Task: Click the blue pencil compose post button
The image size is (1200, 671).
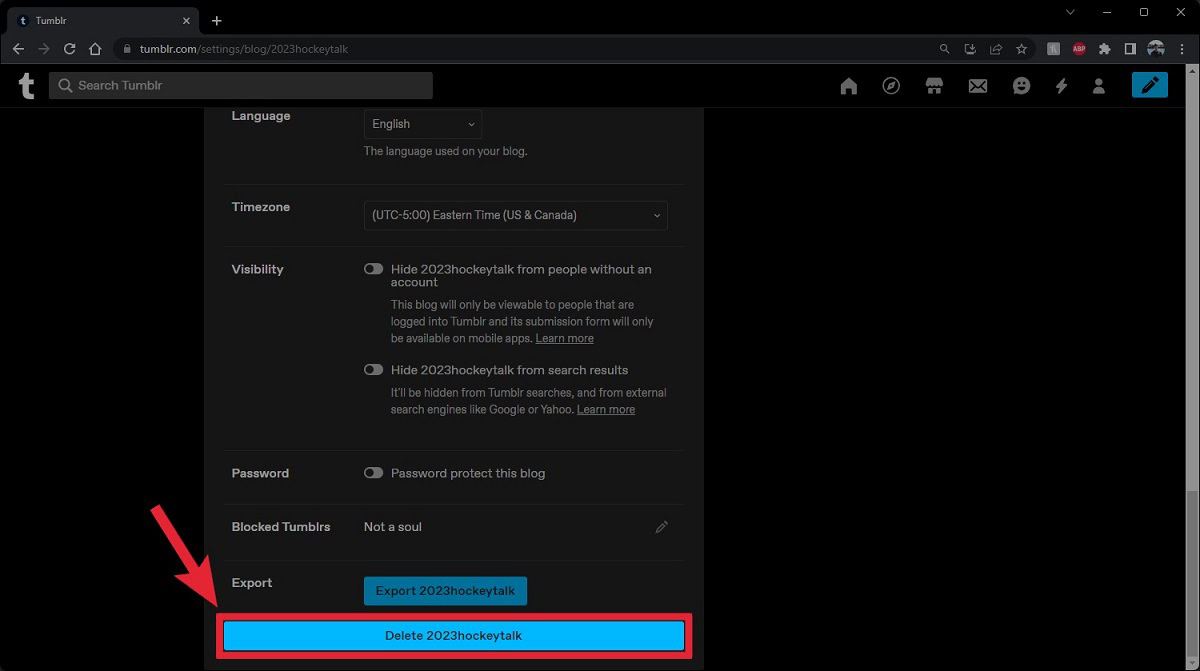Action: 1149,85
